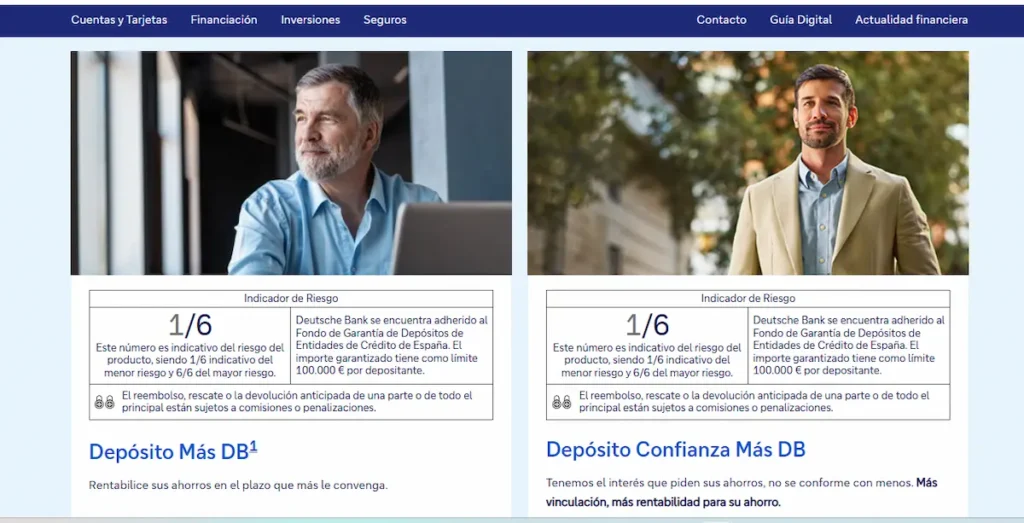This screenshot has height=523, width=1024.
Task: Click footnote 1 superscript beside Depósito Más DB
Action: pyautogui.click(x=253, y=447)
